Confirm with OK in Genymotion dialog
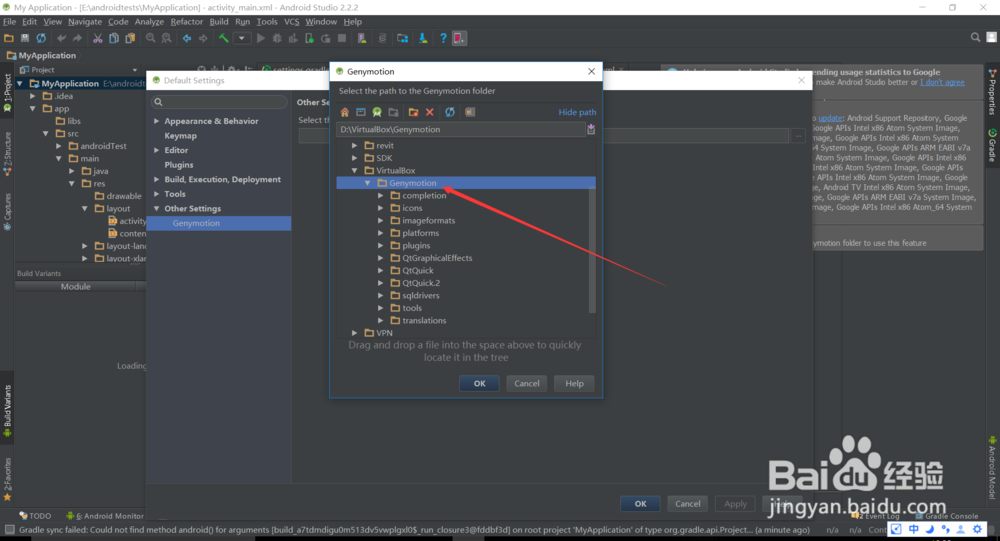This screenshot has width=1000, height=541. click(x=480, y=383)
